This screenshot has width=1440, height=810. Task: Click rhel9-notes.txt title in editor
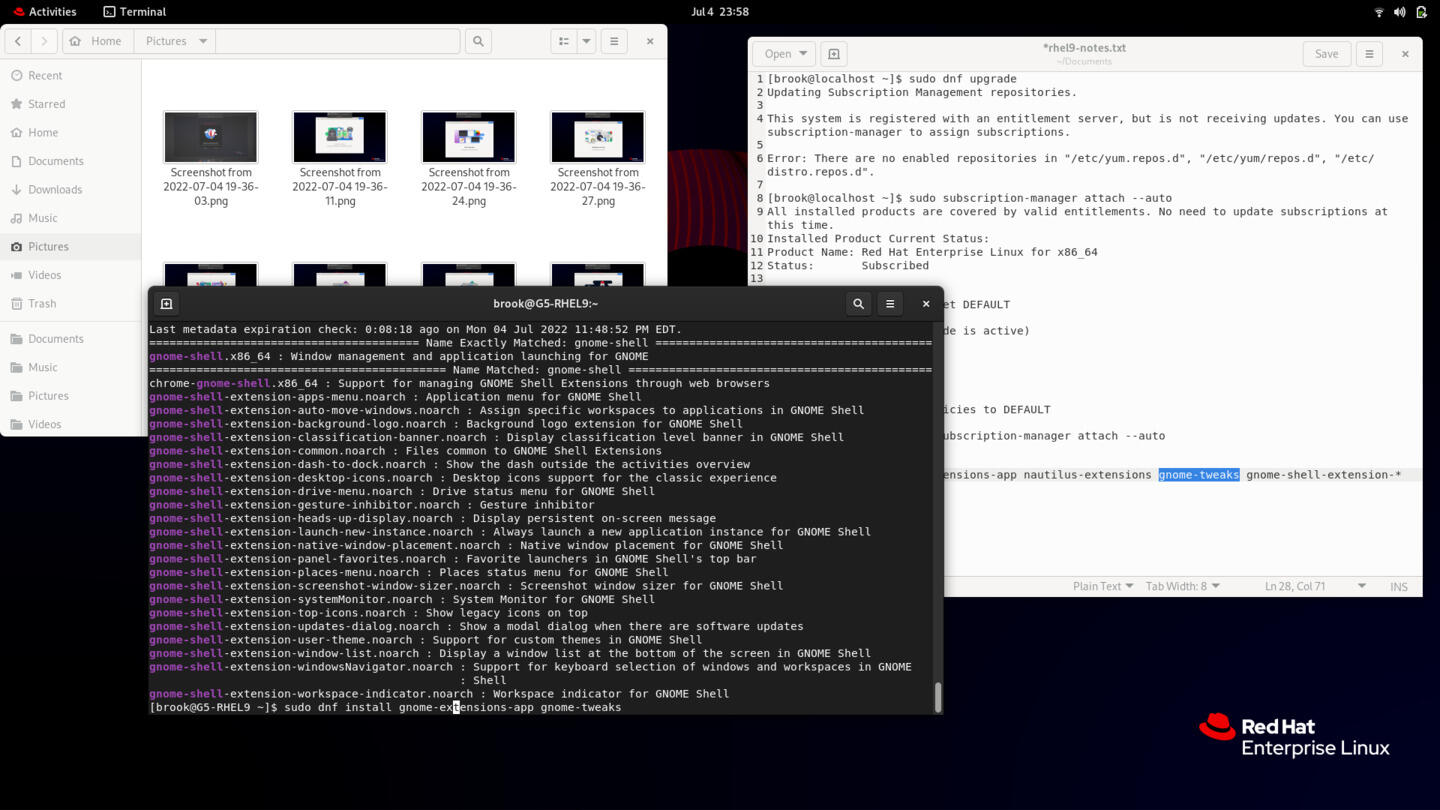click(x=1084, y=48)
